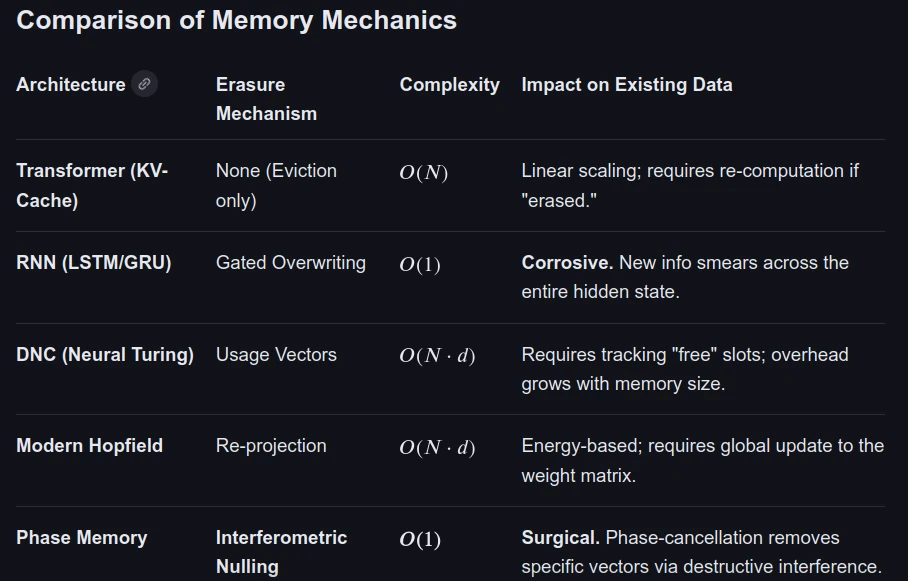The image size is (908, 581).
Task: Click the Impact on Existing Data header
Action: pos(626,85)
